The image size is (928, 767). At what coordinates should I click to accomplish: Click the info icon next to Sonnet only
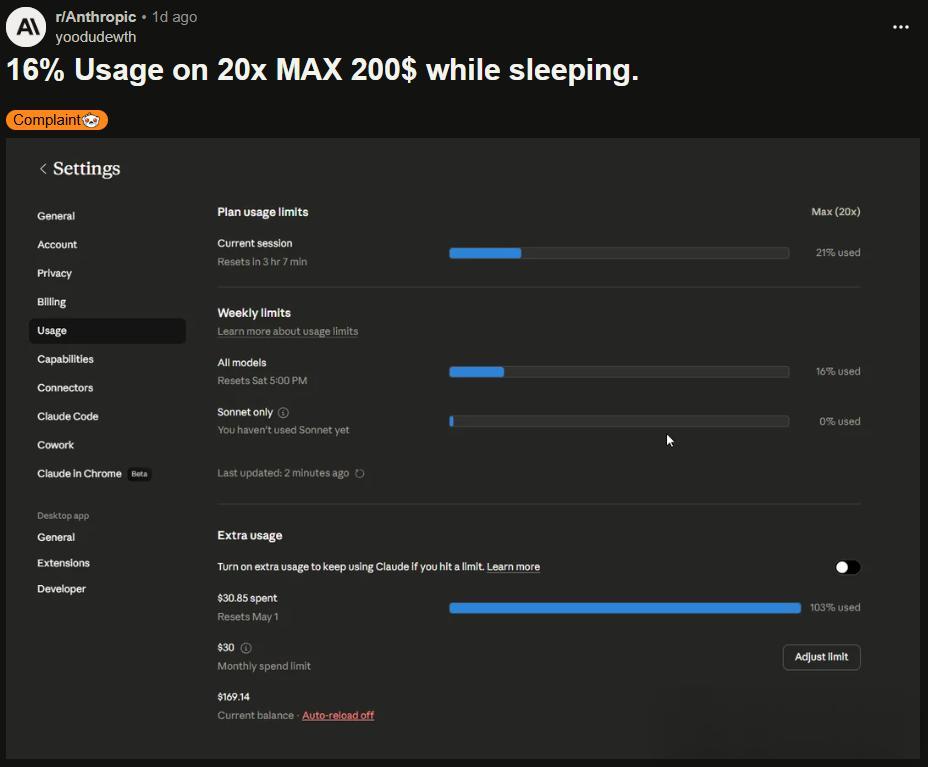(x=283, y=412)
